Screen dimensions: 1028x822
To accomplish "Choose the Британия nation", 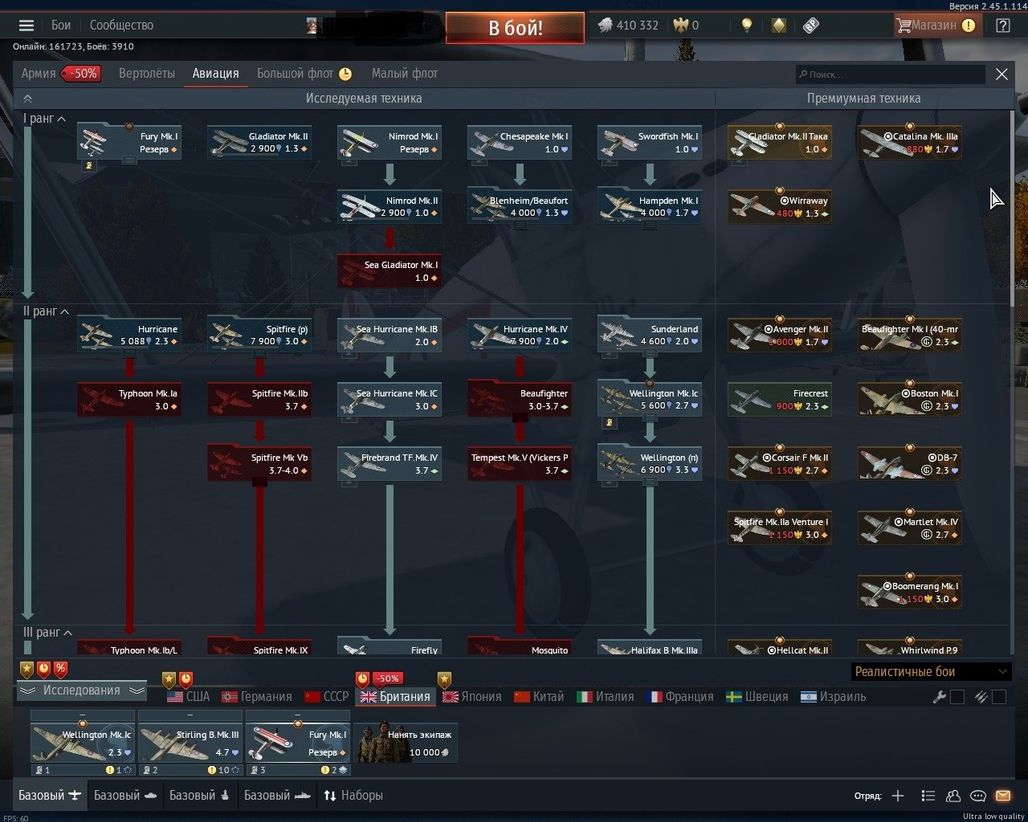I will 395,696.
